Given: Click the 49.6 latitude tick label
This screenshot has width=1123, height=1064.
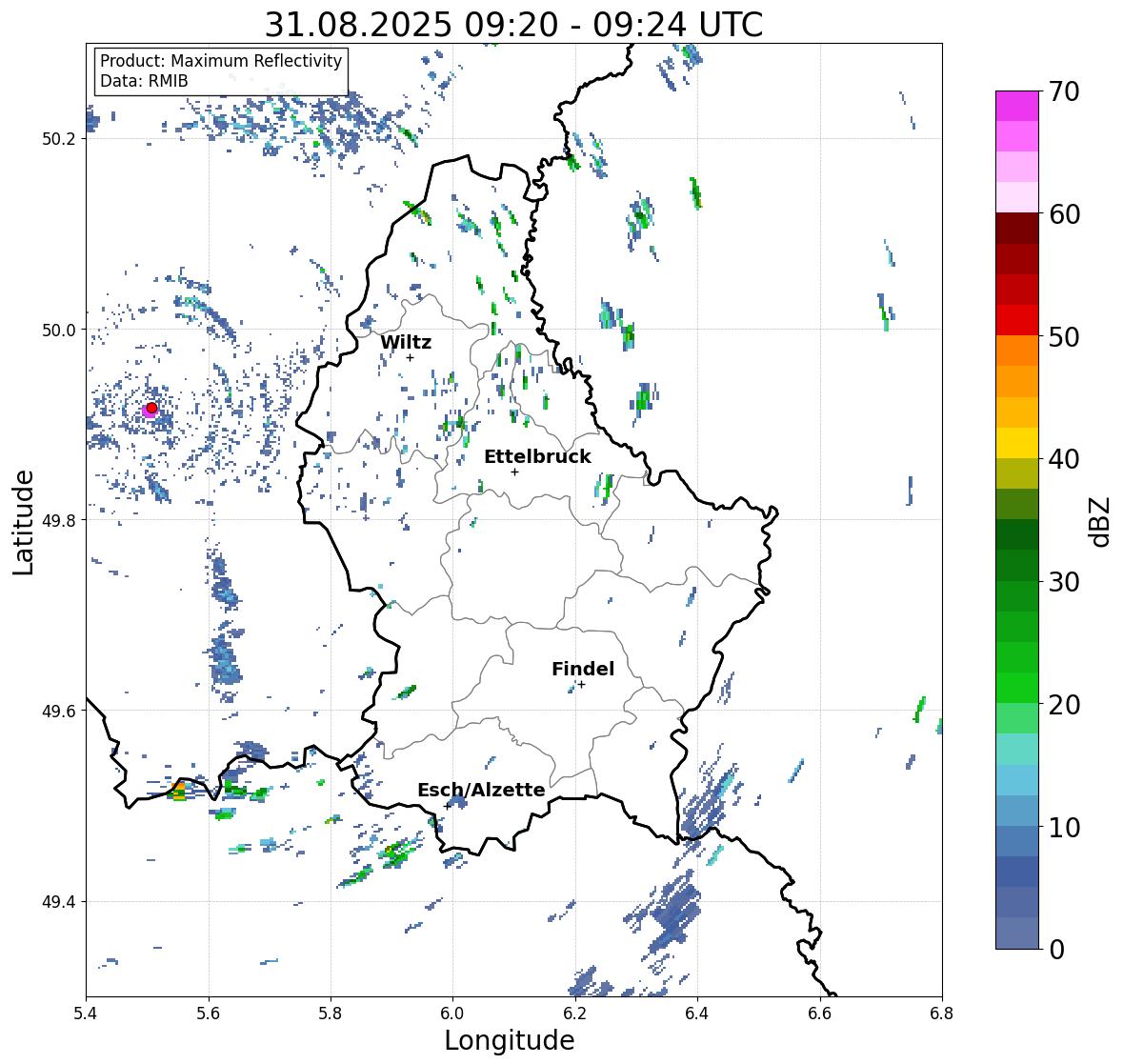Looking at the screenshot, I should point(59,711).
